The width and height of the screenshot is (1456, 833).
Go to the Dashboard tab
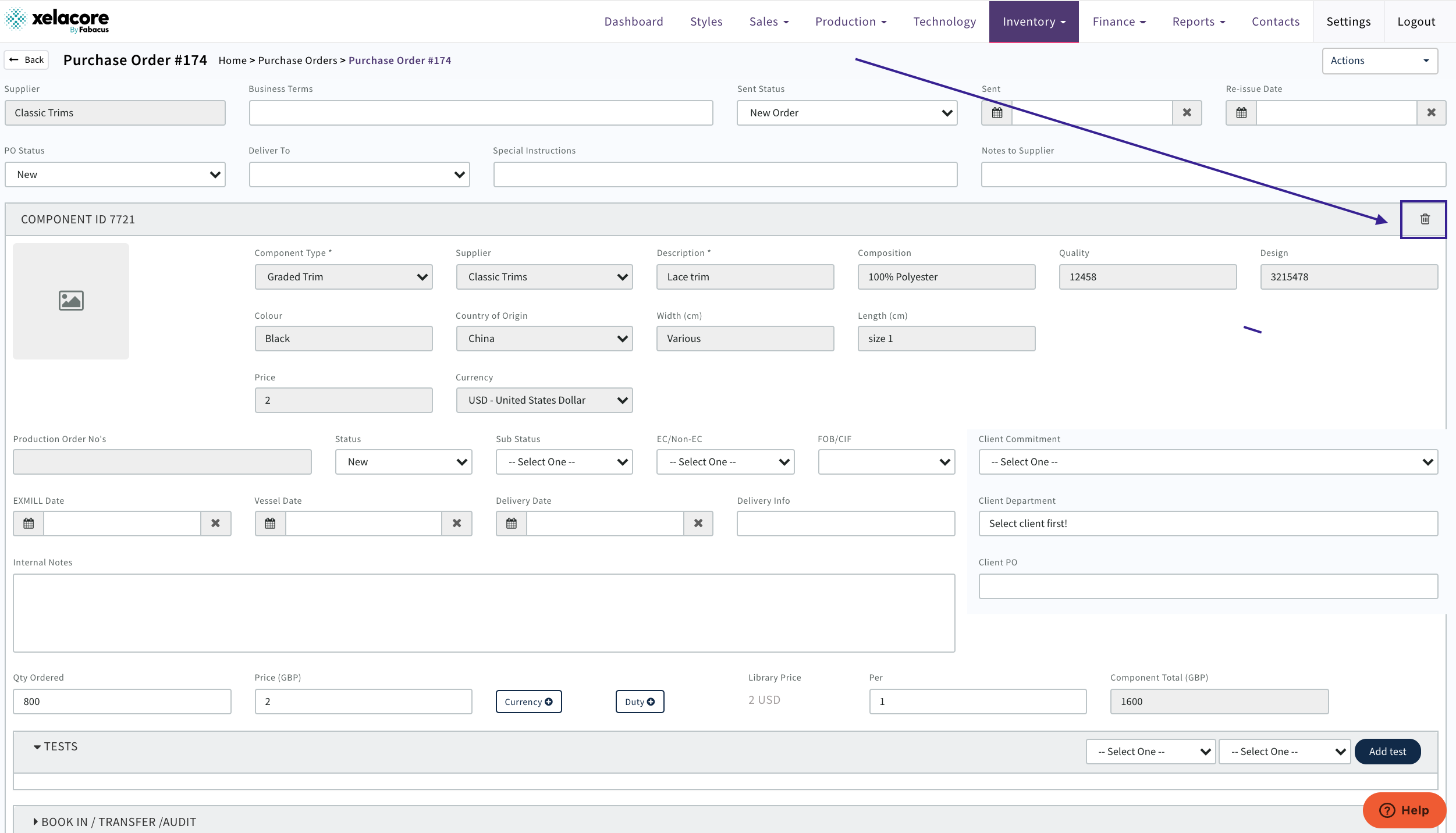[634, 22]
